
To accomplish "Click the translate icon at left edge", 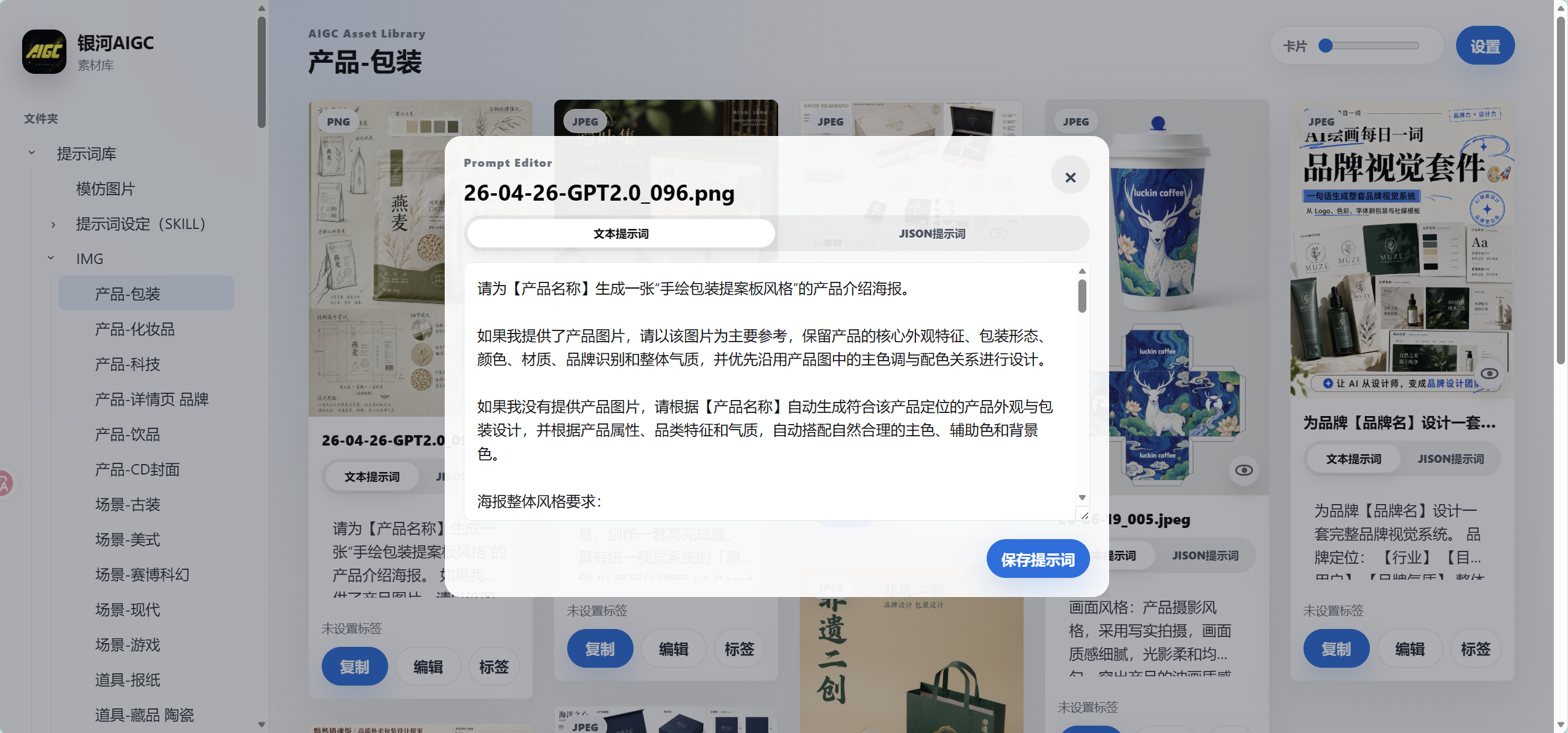I will click(x=5, y=484).
